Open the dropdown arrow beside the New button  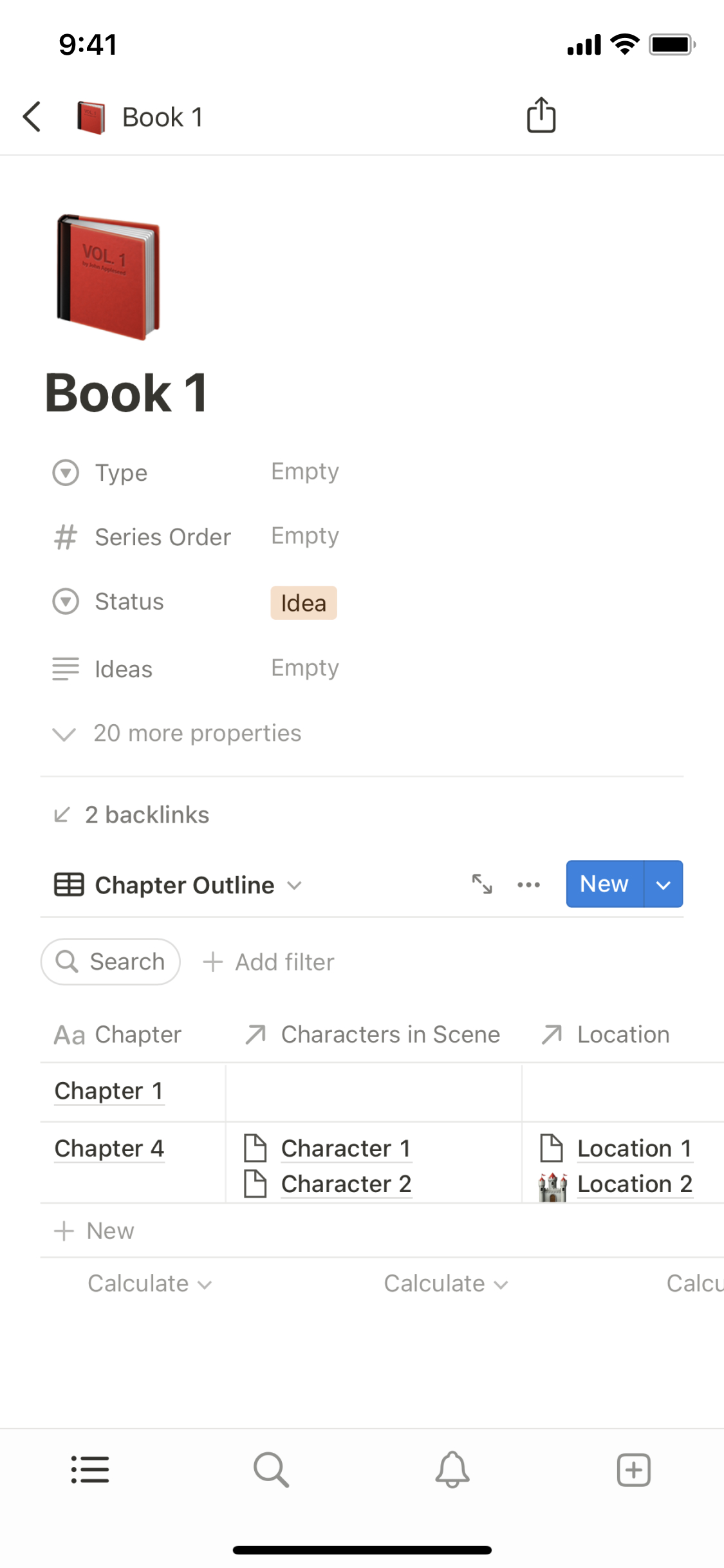tap(663, 884)
